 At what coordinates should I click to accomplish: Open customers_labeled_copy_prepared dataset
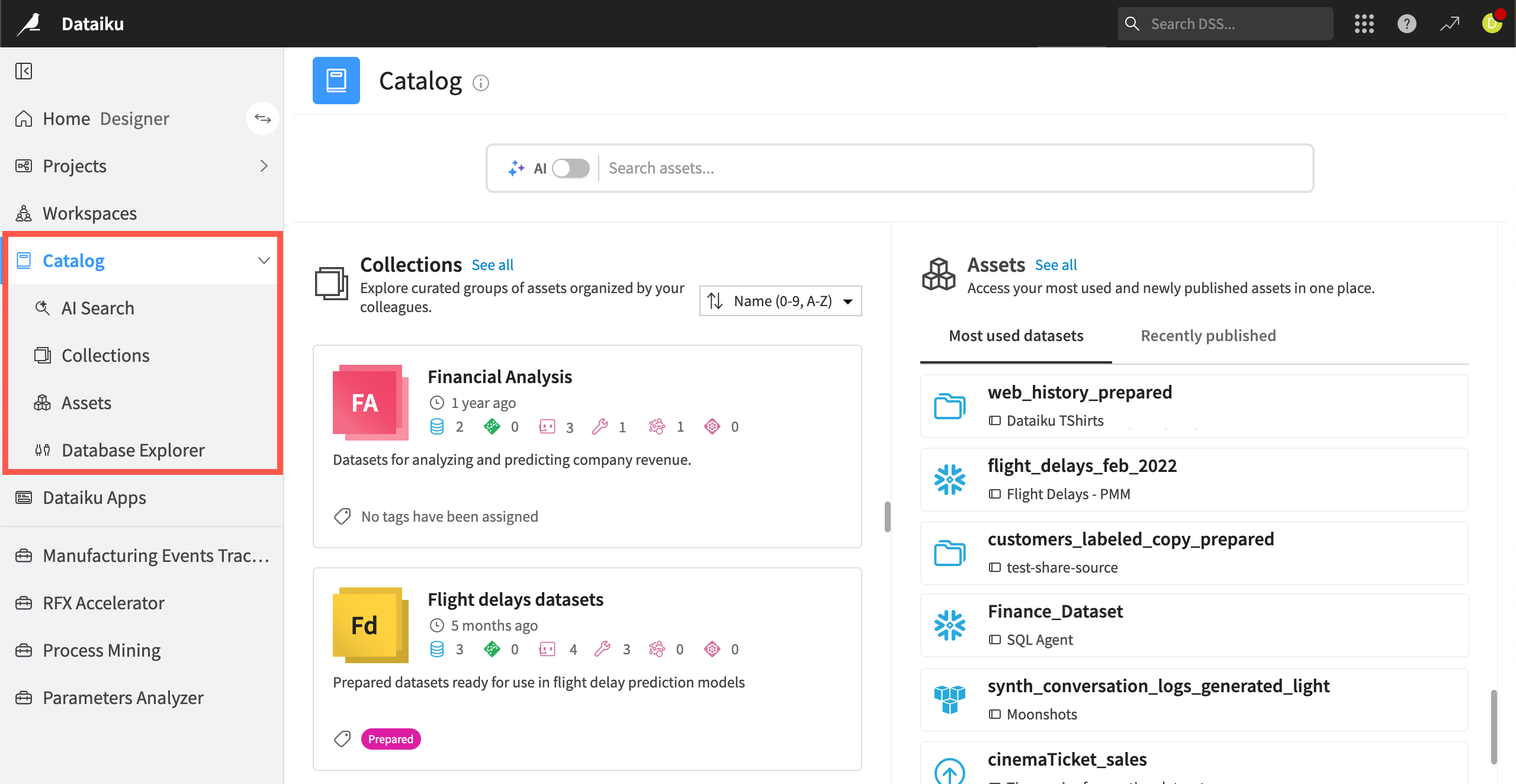1194,552
